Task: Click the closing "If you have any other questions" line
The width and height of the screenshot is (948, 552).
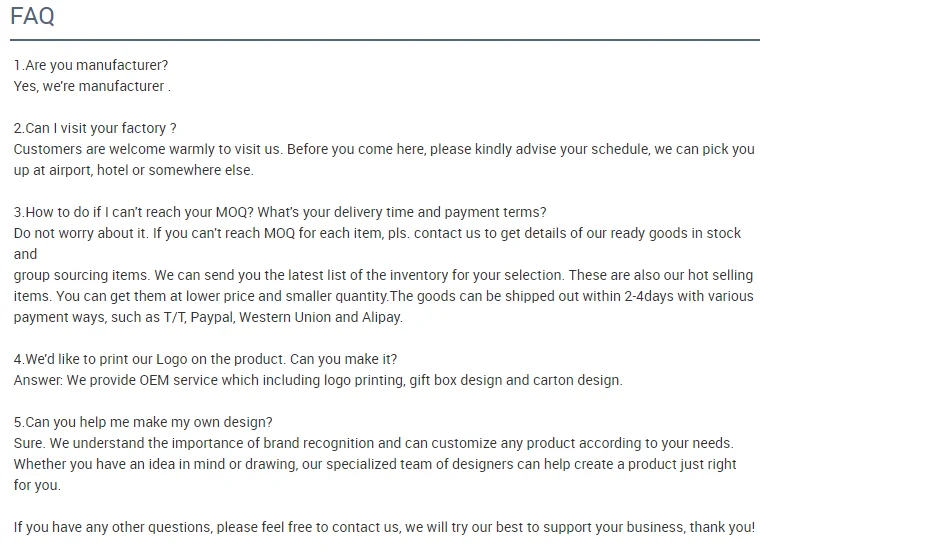Action: [384, 527]
